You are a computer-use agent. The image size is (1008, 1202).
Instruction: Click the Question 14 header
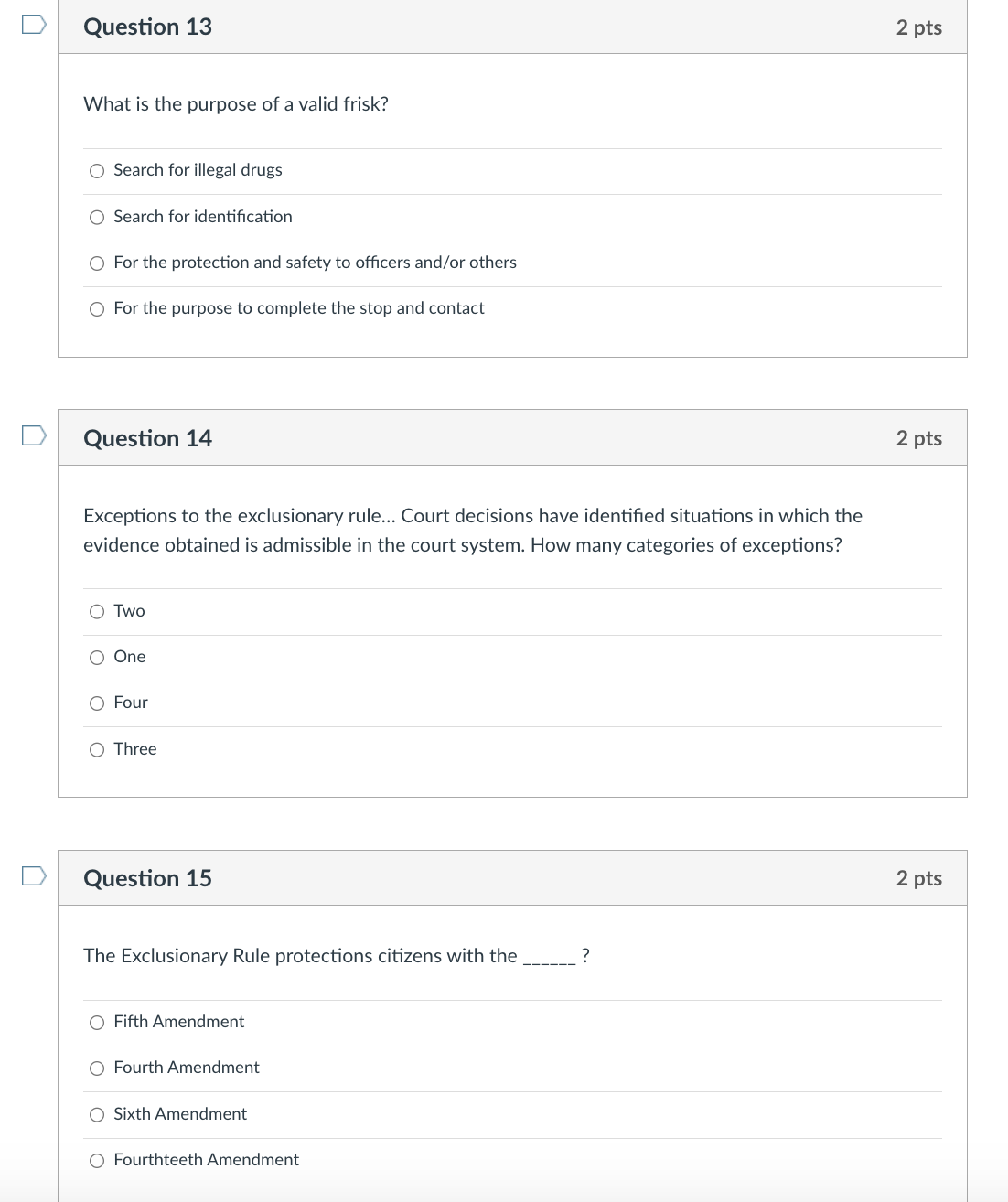(x=147, y=438)
